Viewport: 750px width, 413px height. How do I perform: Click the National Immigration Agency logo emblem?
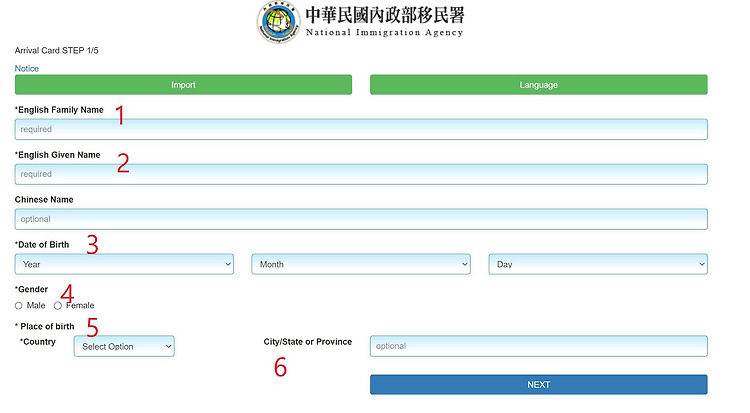(278, 22)
